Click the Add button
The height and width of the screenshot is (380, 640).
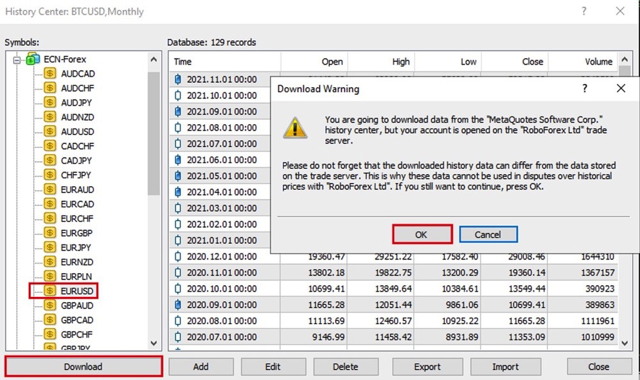[201, 367]
